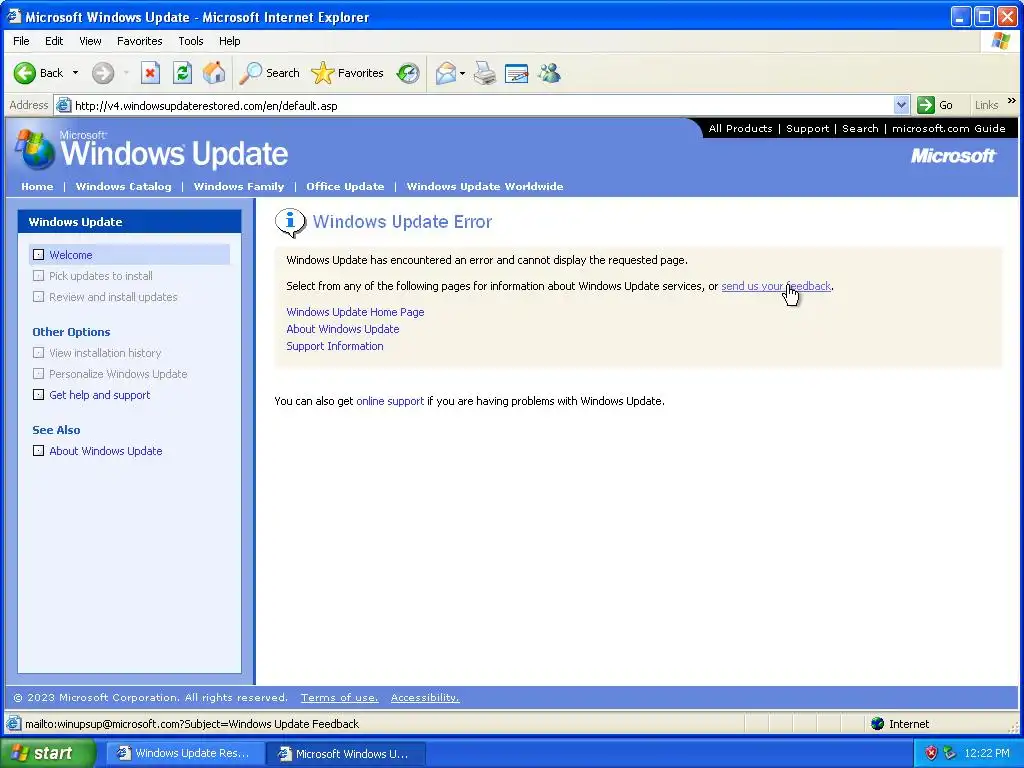
Task: Expand the Links toolbar chevron
Action: (x=1012, y=101)
